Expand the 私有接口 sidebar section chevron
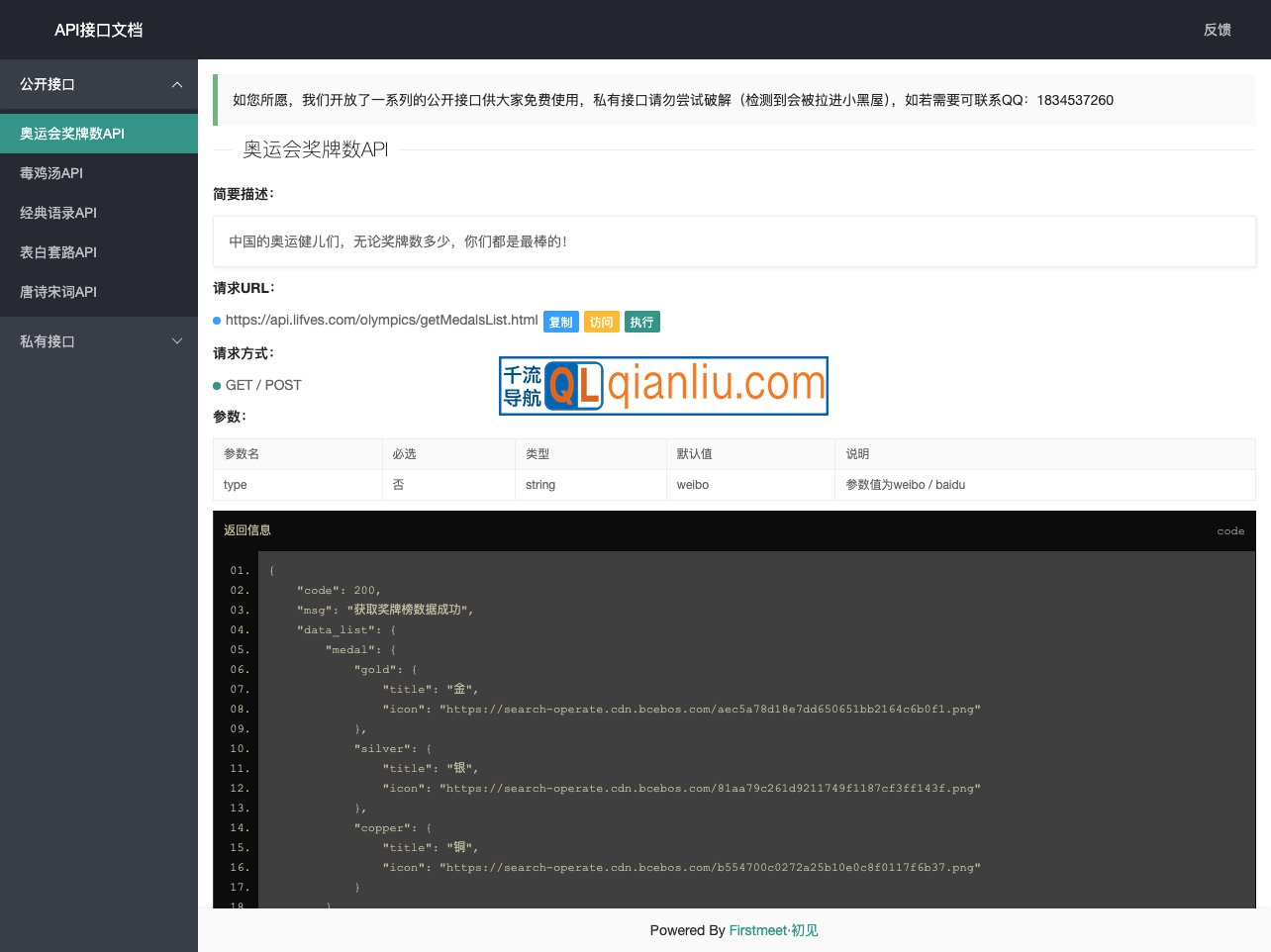The image size is (1271, 952). (177, 341)
